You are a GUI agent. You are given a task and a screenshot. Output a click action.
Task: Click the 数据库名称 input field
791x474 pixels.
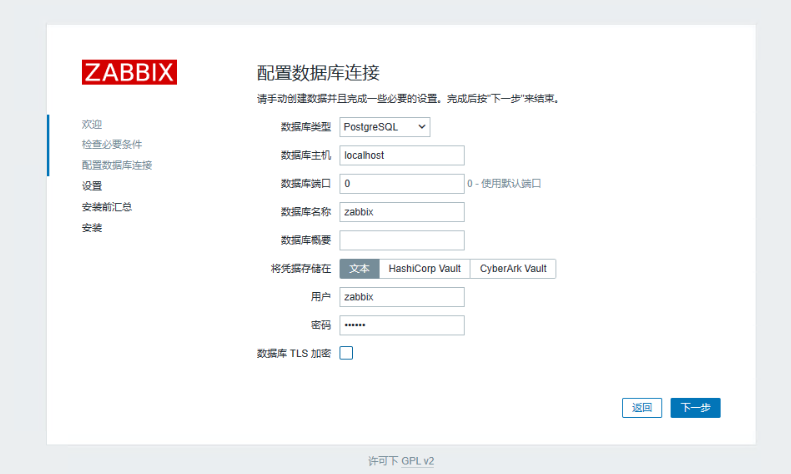tap(402, 212)
